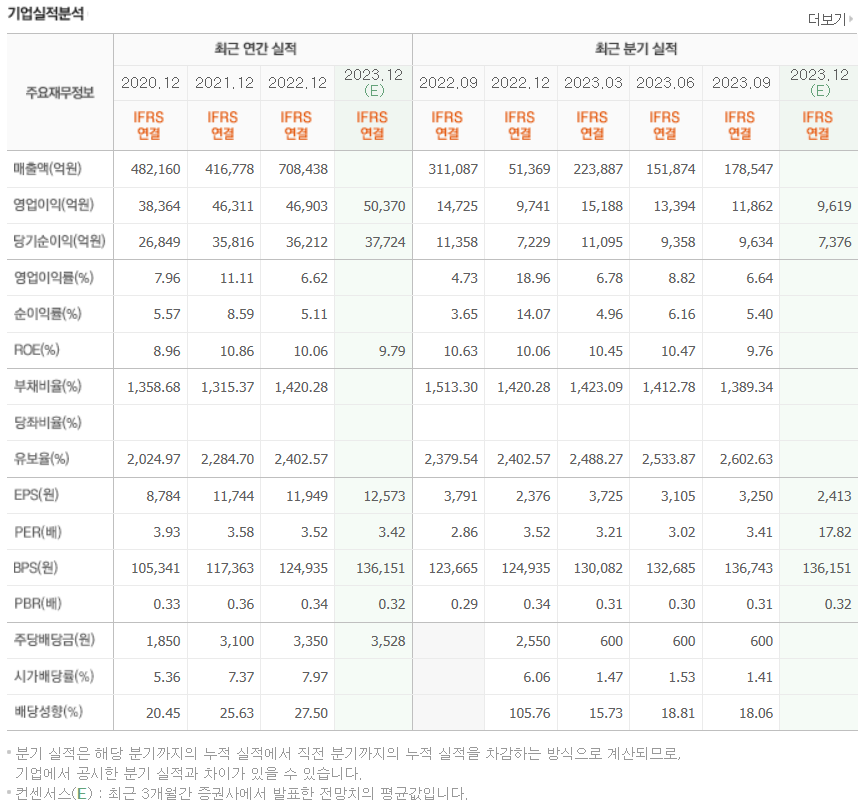Click the payout ratio value 20.45
The width and height of the screenshot is (861, 810).
163,713
